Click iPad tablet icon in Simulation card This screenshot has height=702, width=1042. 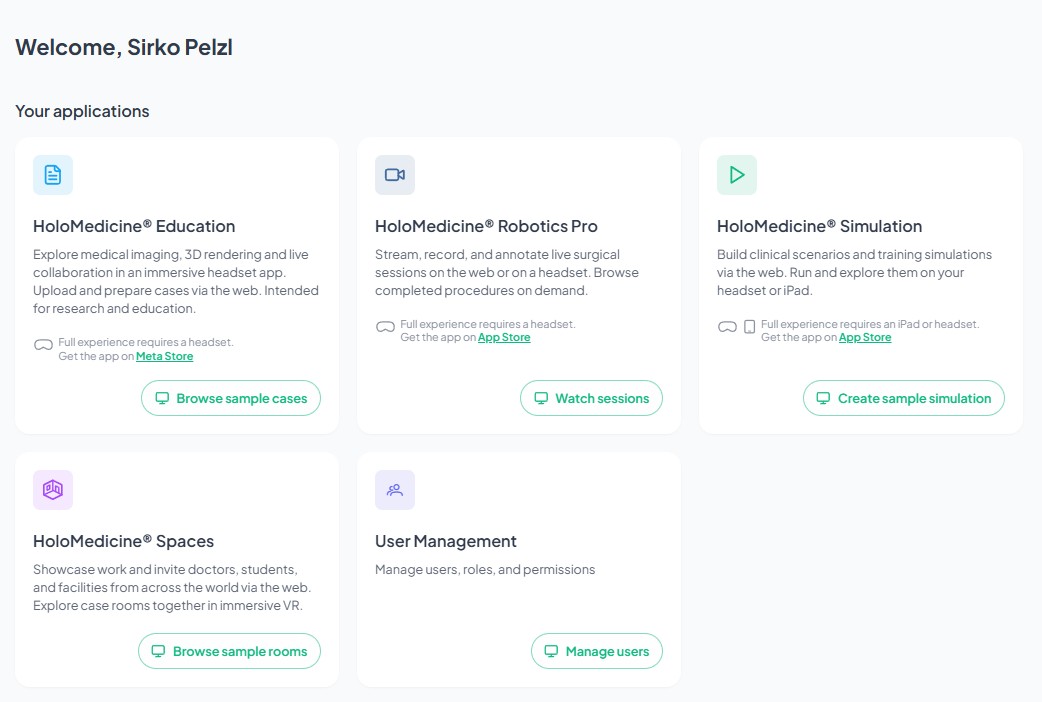coord(750,326)
